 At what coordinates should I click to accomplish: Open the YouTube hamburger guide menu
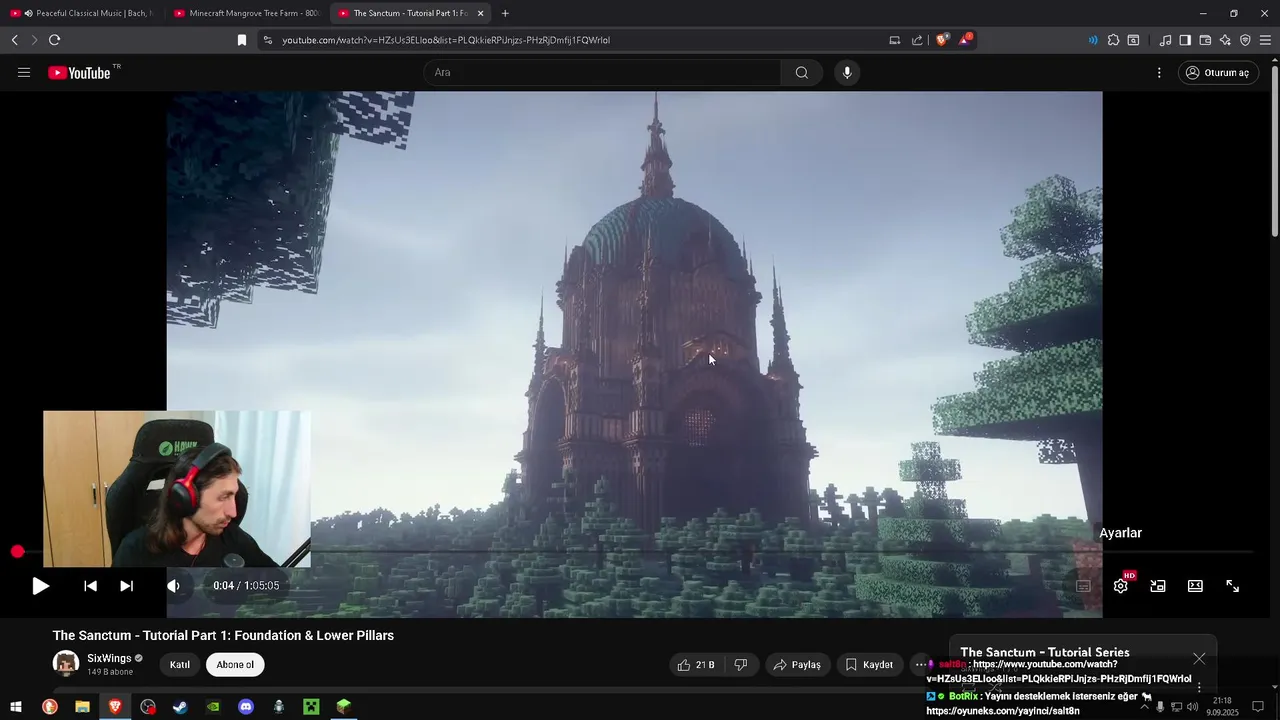[24, 73]
